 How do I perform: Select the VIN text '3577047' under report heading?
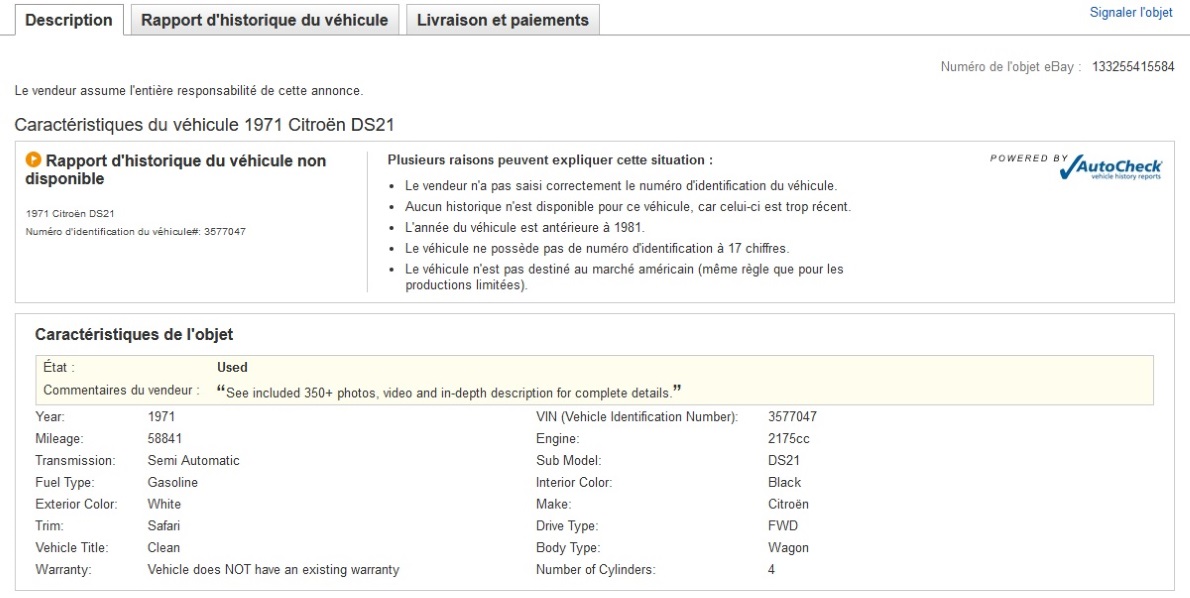(225, 231)
